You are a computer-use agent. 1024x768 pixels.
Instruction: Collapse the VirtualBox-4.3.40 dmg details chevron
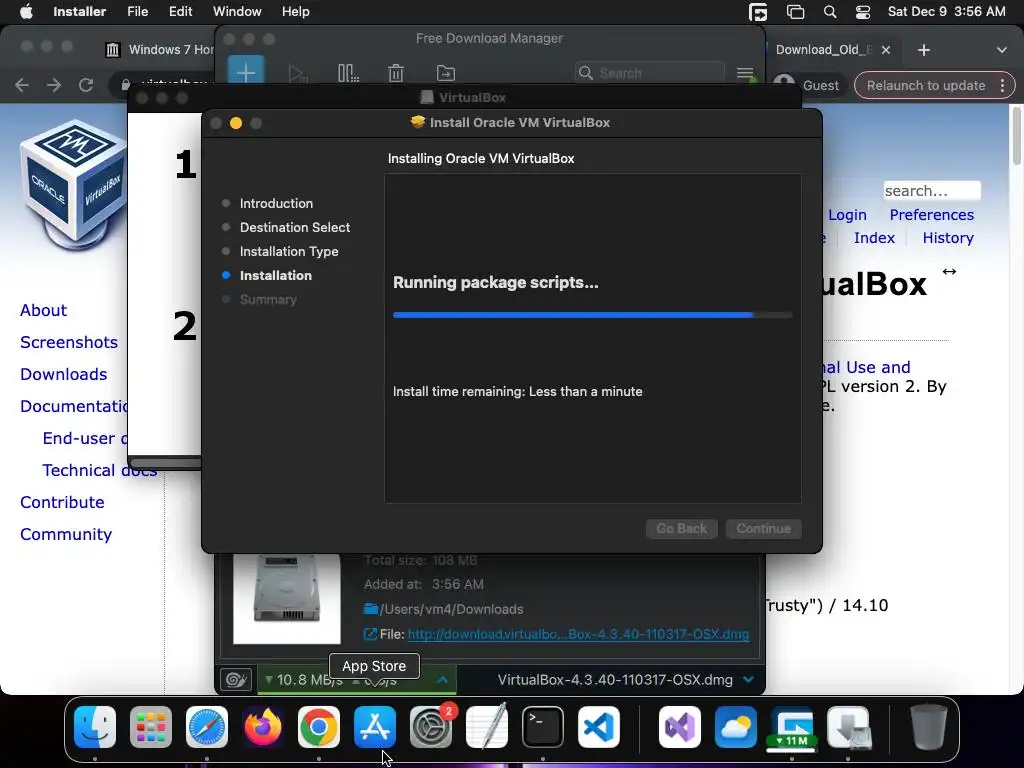748,680
